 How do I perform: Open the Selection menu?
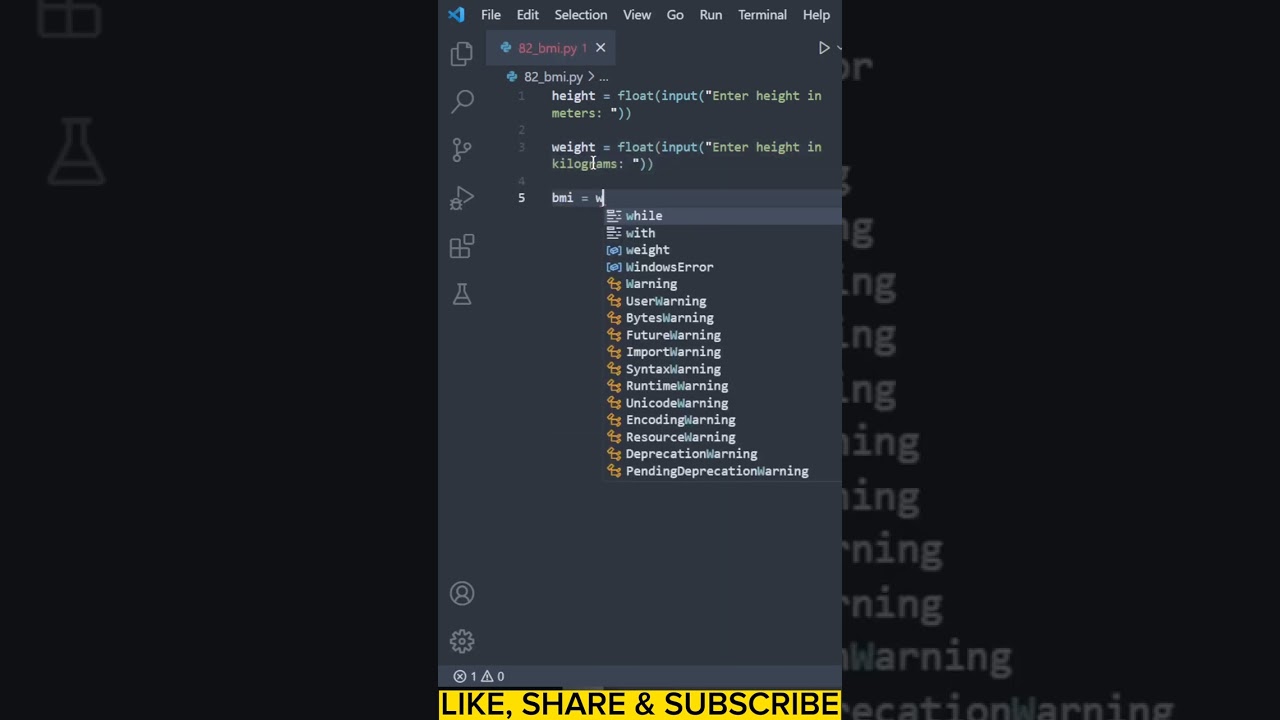581,15
